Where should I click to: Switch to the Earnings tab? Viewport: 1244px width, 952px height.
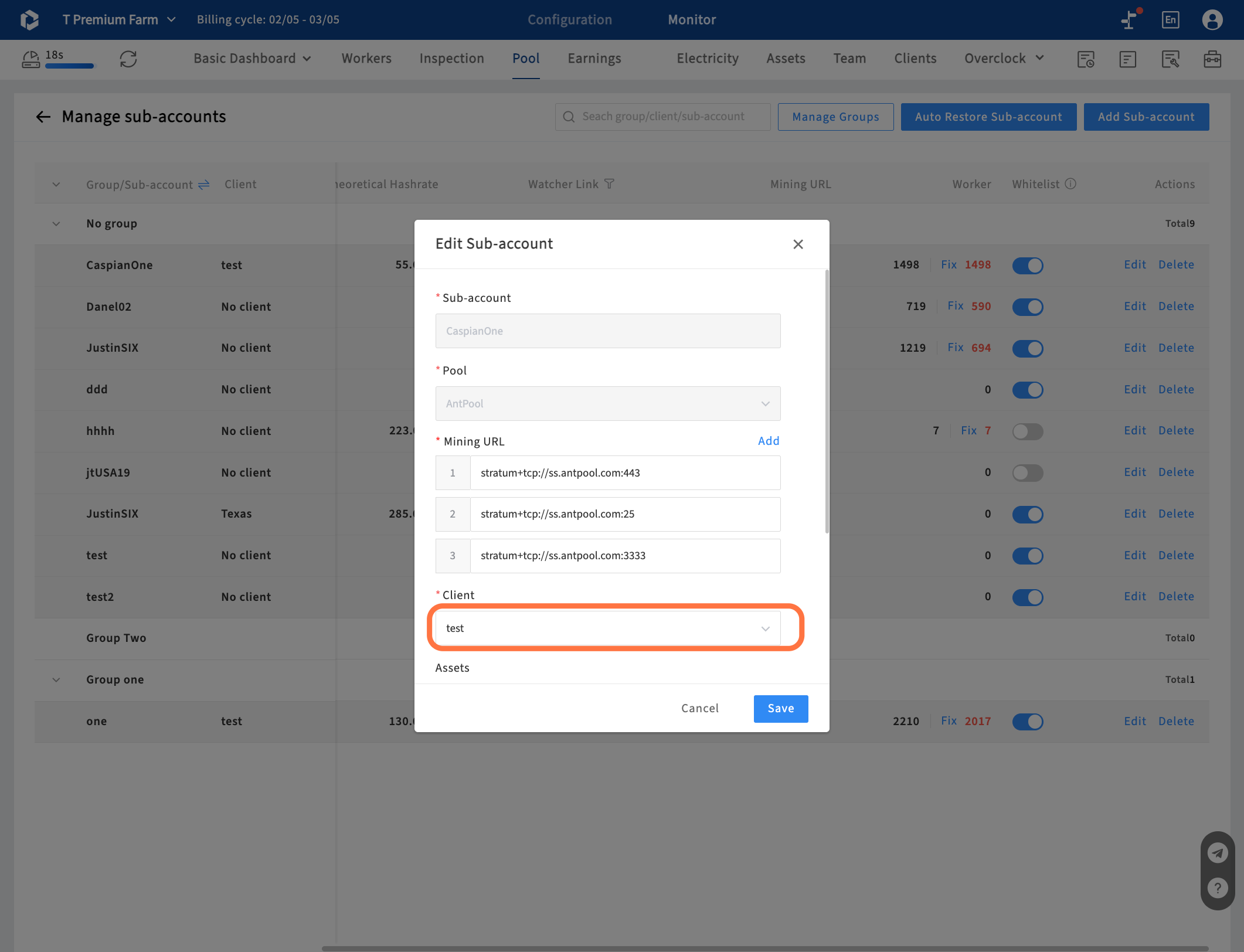[594, 58]
